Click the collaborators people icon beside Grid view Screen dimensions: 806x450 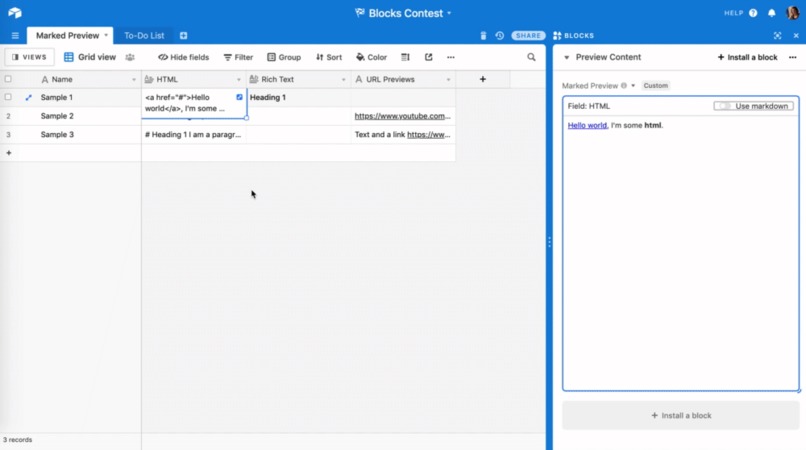coord(130,57)
